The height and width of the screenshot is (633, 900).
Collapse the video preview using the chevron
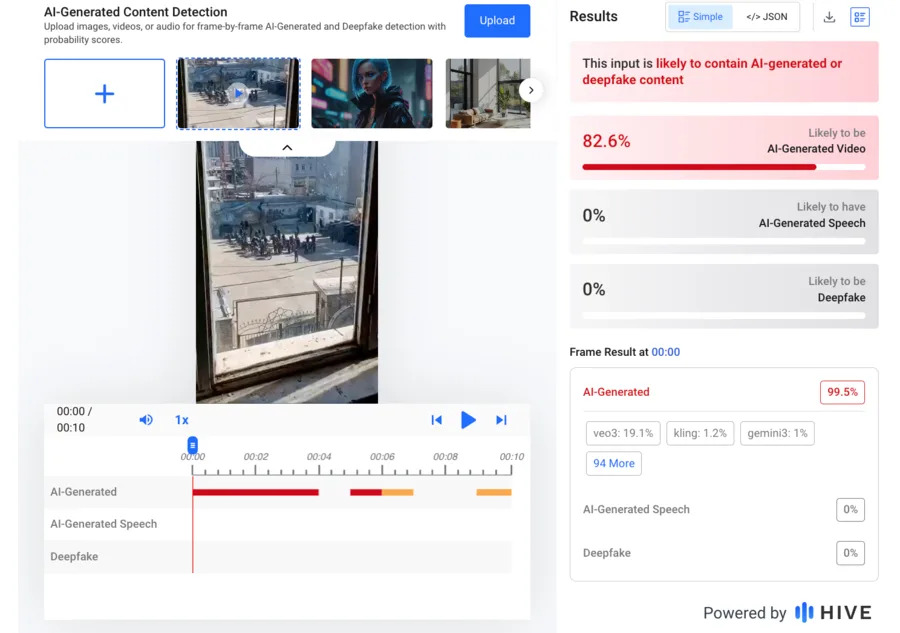point(286,145)
